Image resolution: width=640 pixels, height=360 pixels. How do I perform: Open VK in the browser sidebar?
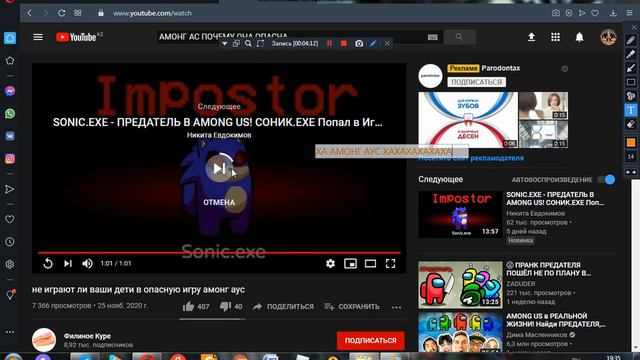coord(10,136)
